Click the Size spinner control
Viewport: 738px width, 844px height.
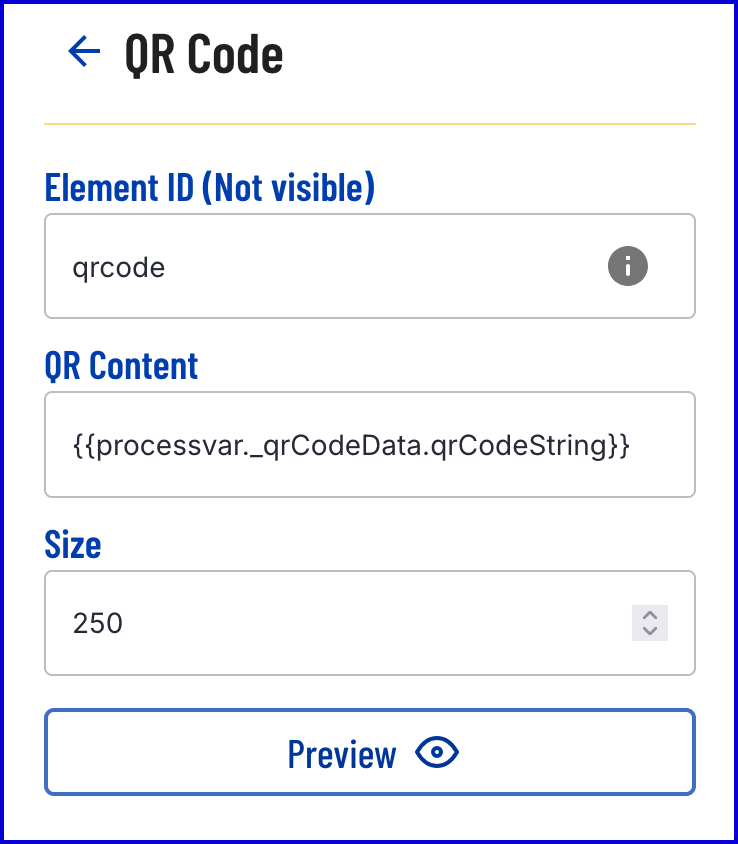click(x=650, y=623)
